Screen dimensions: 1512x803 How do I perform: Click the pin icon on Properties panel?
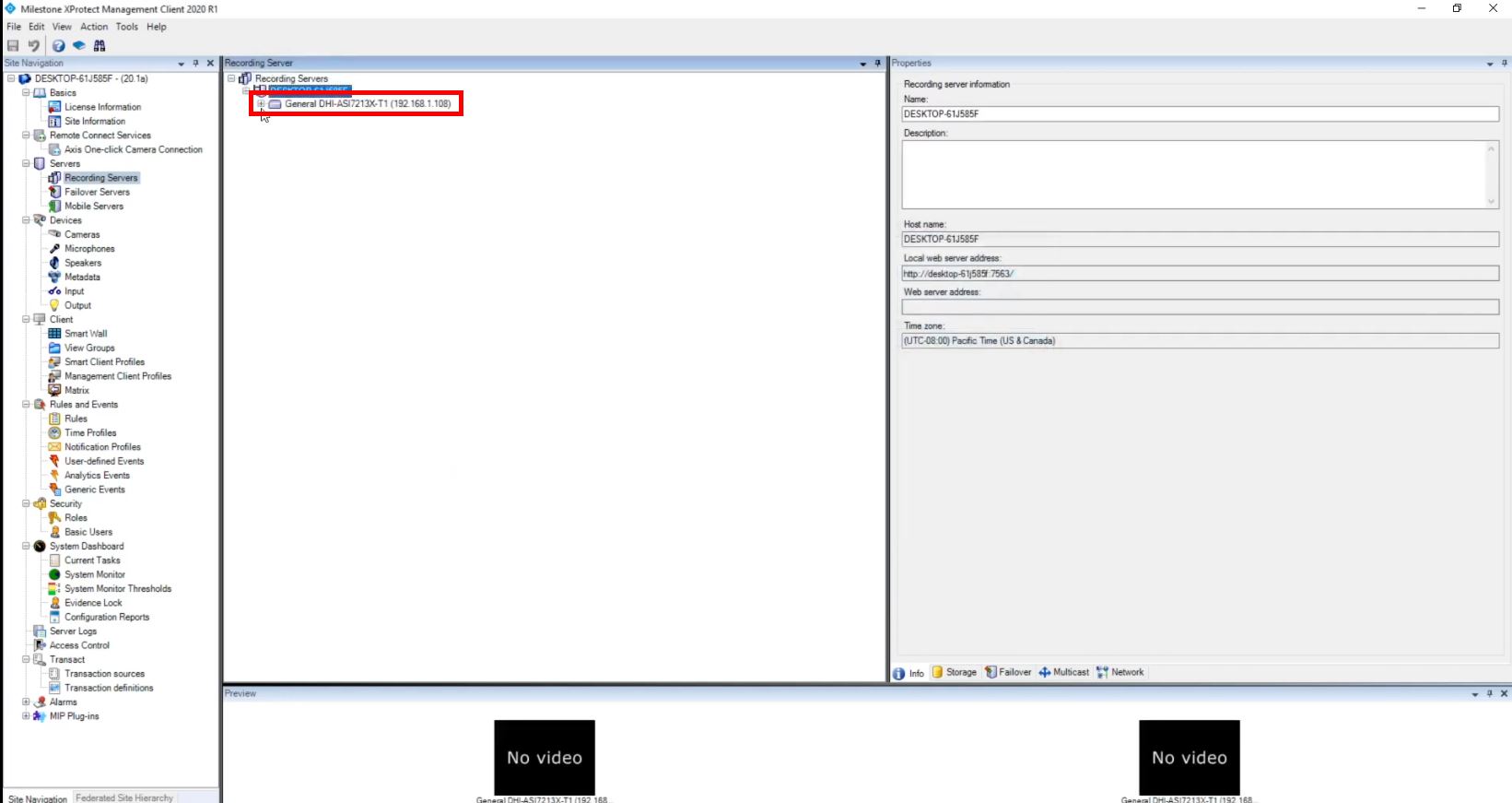click(1505, 64)
